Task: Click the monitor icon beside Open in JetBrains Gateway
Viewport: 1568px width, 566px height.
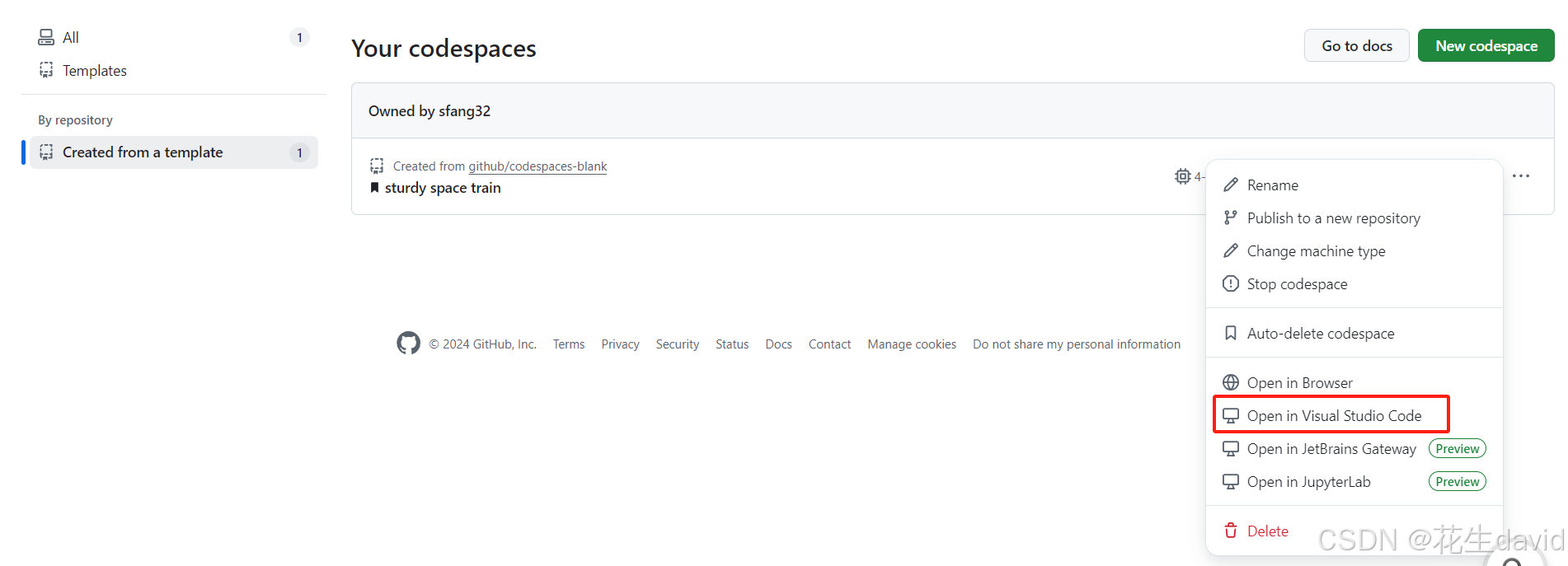Action: point(1231,448)
